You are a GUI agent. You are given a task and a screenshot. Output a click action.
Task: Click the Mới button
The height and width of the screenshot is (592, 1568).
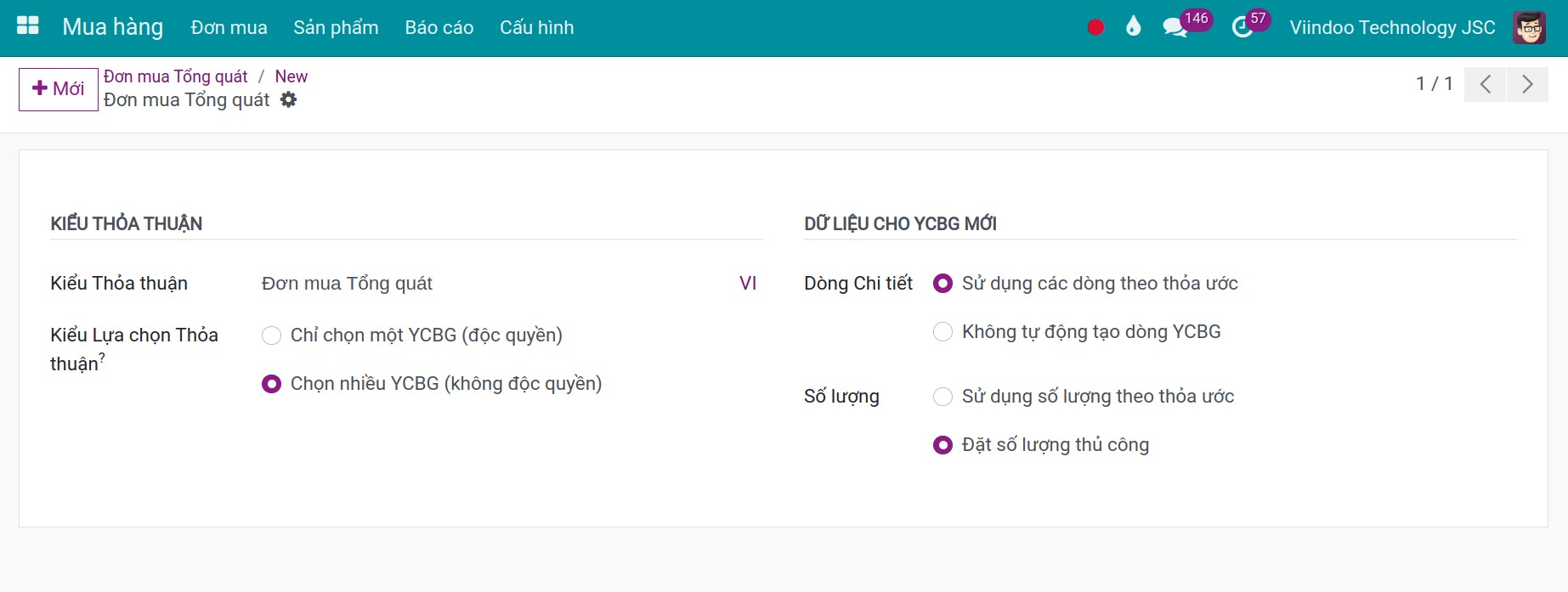point(59,89)
